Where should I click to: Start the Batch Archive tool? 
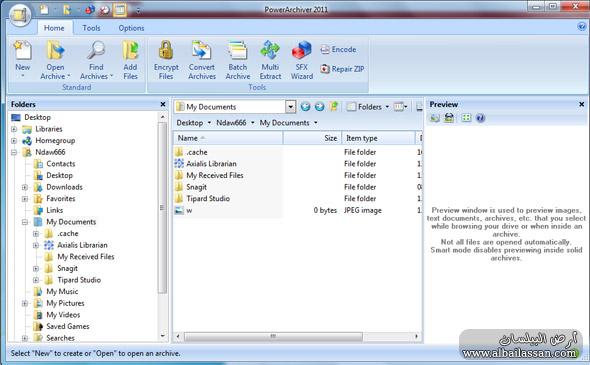(238, 60)
